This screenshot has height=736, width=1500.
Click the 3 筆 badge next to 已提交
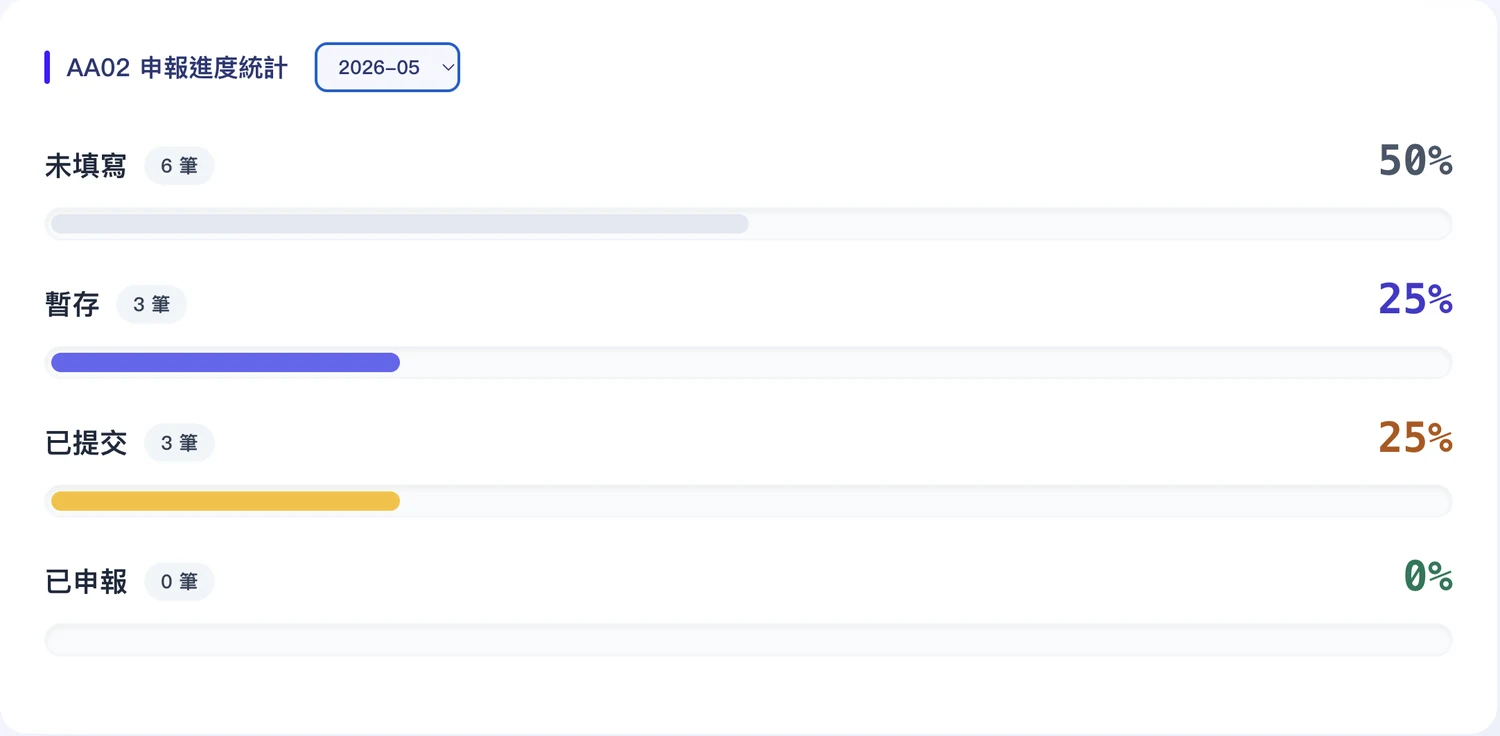pyautogui.click(x=180, y=443)
